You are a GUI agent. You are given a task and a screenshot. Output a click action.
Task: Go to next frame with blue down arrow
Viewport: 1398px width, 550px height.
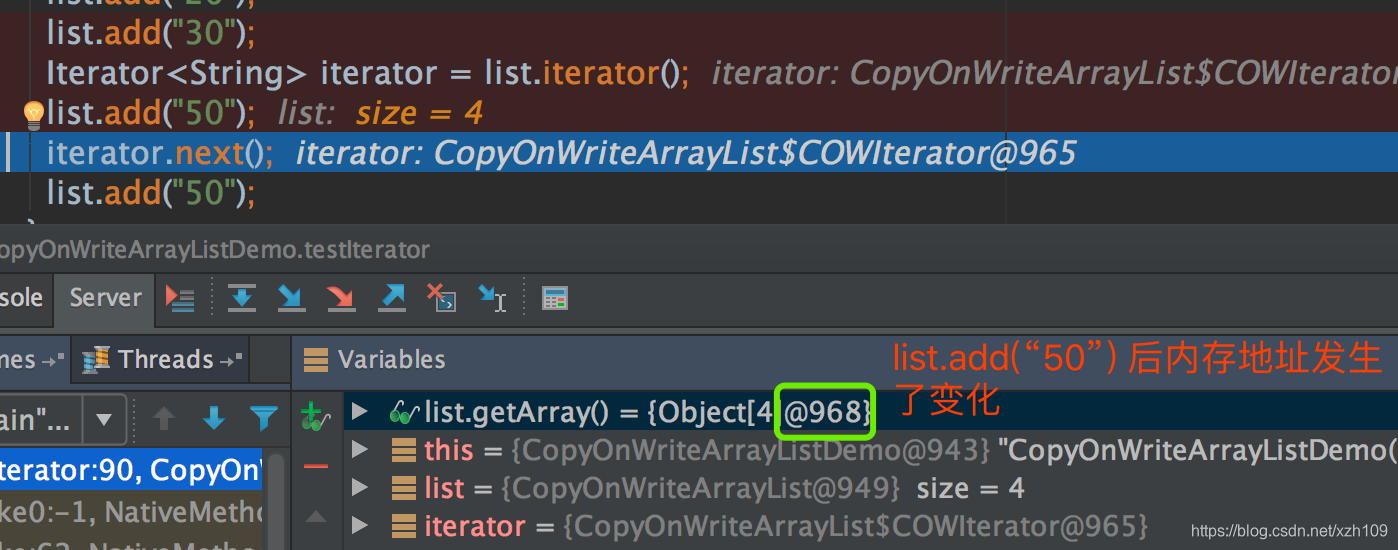(x=214, y=418)
